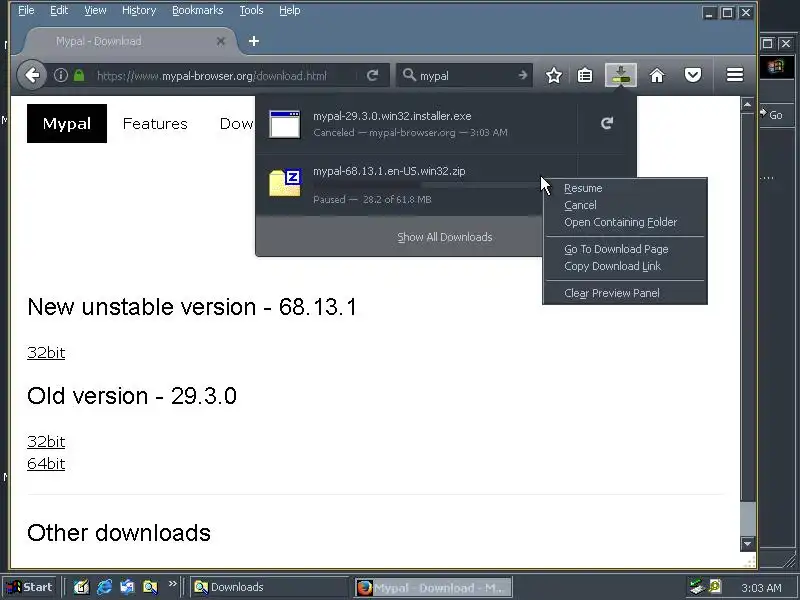Image resolution: width=800 pixels, height=600 pixels.
Task: Go to home page via house icon
Action: click(657, 76)
